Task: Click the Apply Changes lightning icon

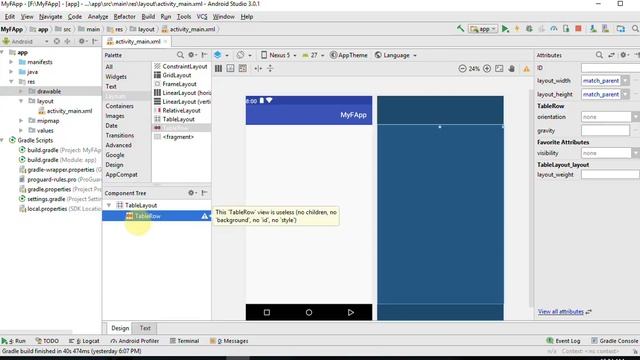Action: point(517,29)
